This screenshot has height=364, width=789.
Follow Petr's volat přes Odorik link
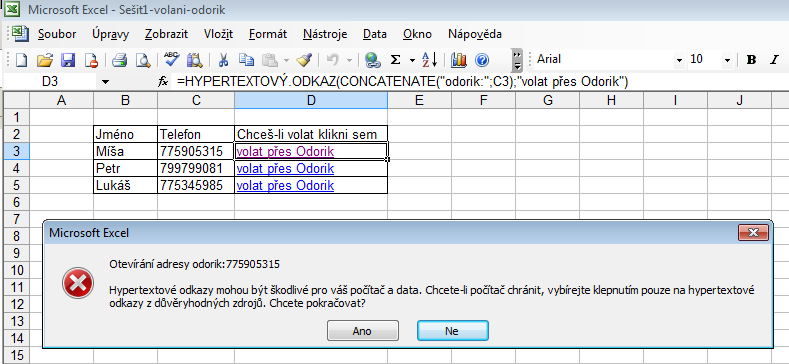285,168
